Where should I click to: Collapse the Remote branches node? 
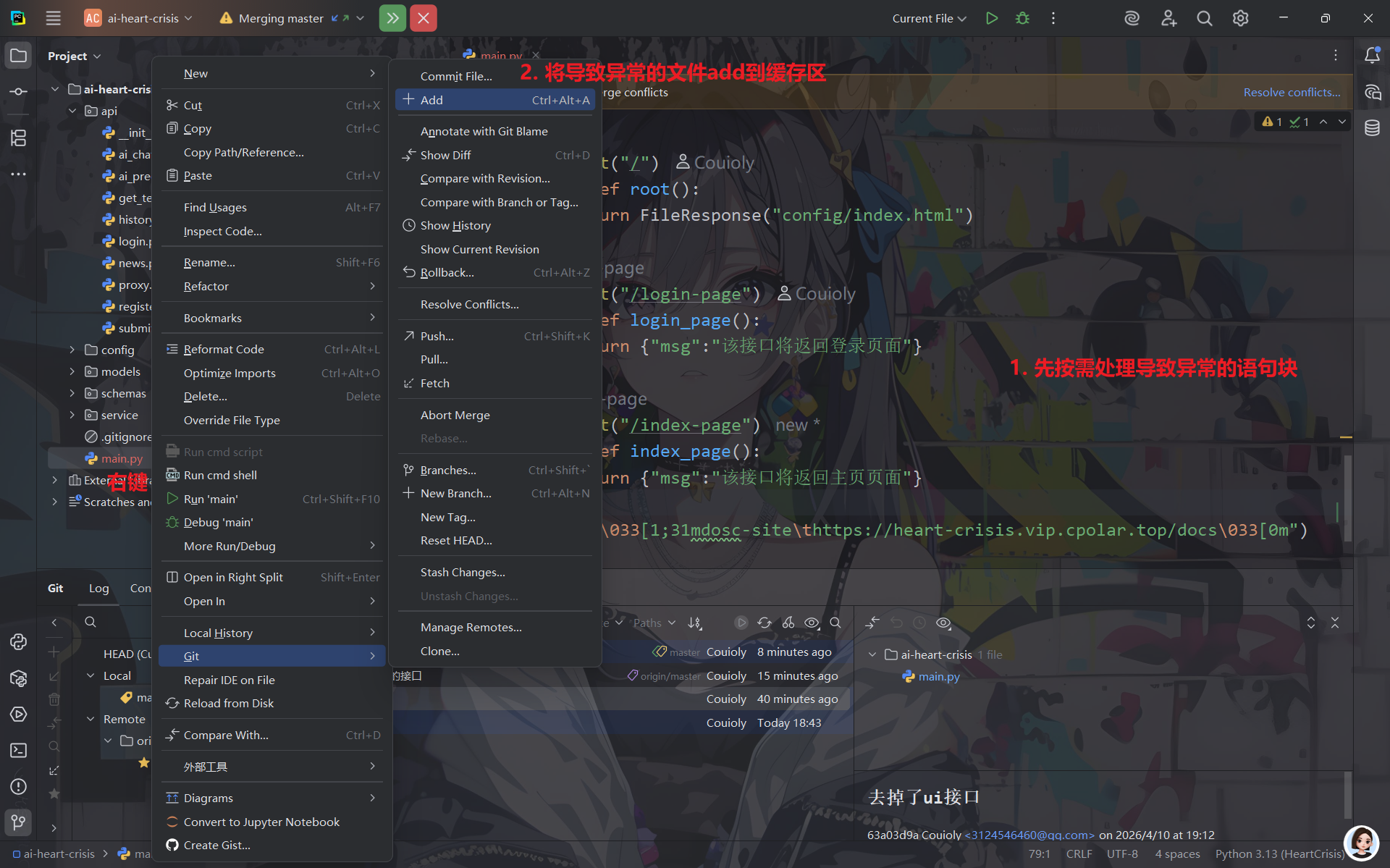tap(90, 719)
